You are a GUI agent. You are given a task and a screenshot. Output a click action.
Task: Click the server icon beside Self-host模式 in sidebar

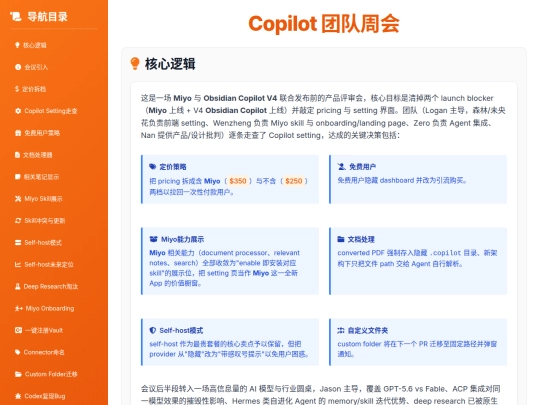coord(18,242)
